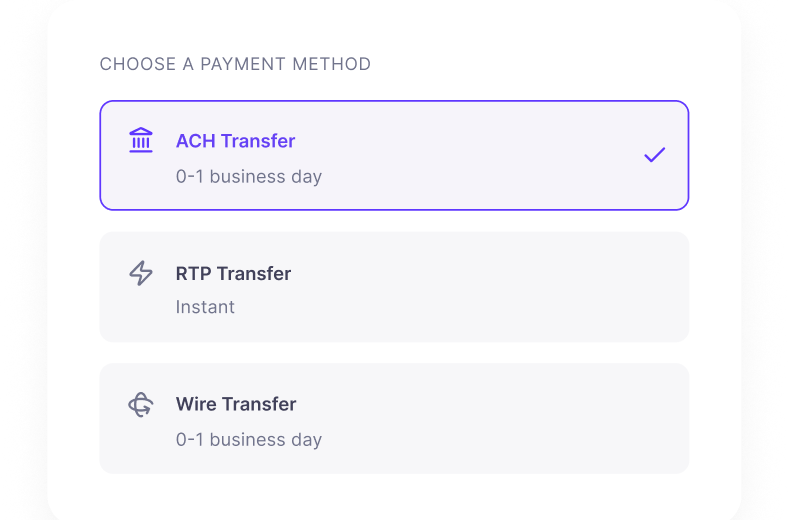
Task: Click the globe arrows icon for Wire Transfer
Action: (x=140, y=405)
